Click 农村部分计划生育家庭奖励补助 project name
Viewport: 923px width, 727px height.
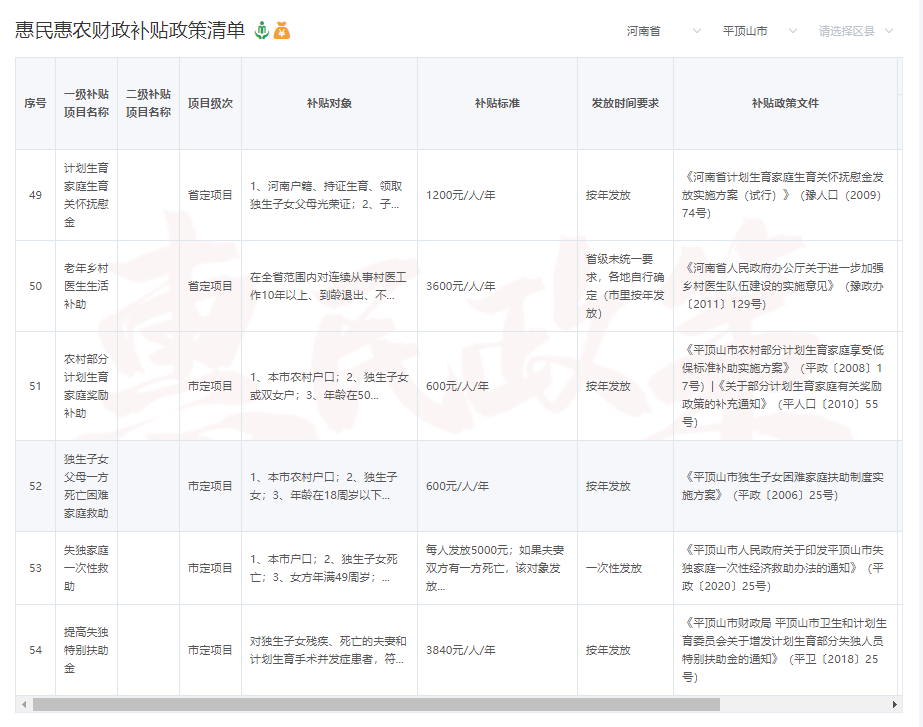(x=87, y=386)
